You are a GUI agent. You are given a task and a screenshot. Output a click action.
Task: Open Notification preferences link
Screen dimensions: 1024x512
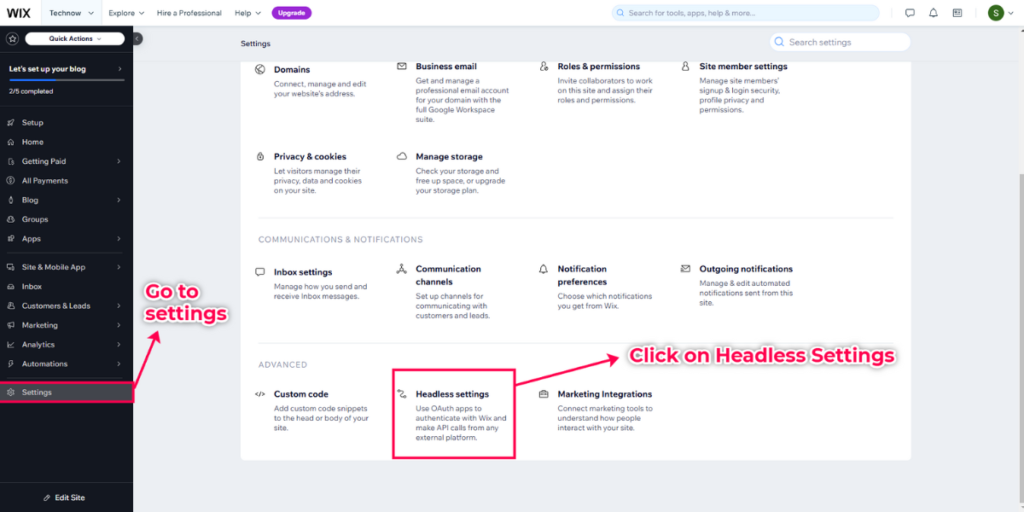tap(583, 276)
